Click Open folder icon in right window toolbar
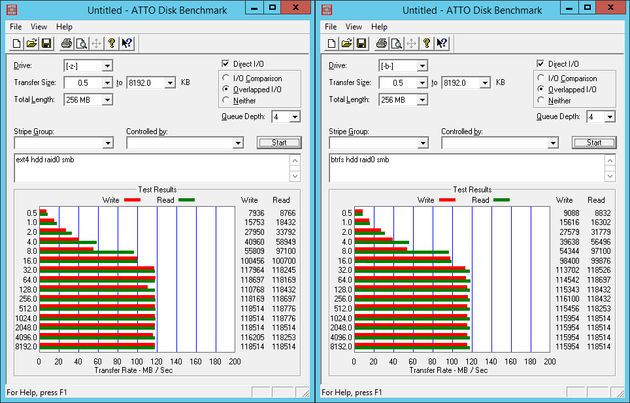 coord(346,43)
